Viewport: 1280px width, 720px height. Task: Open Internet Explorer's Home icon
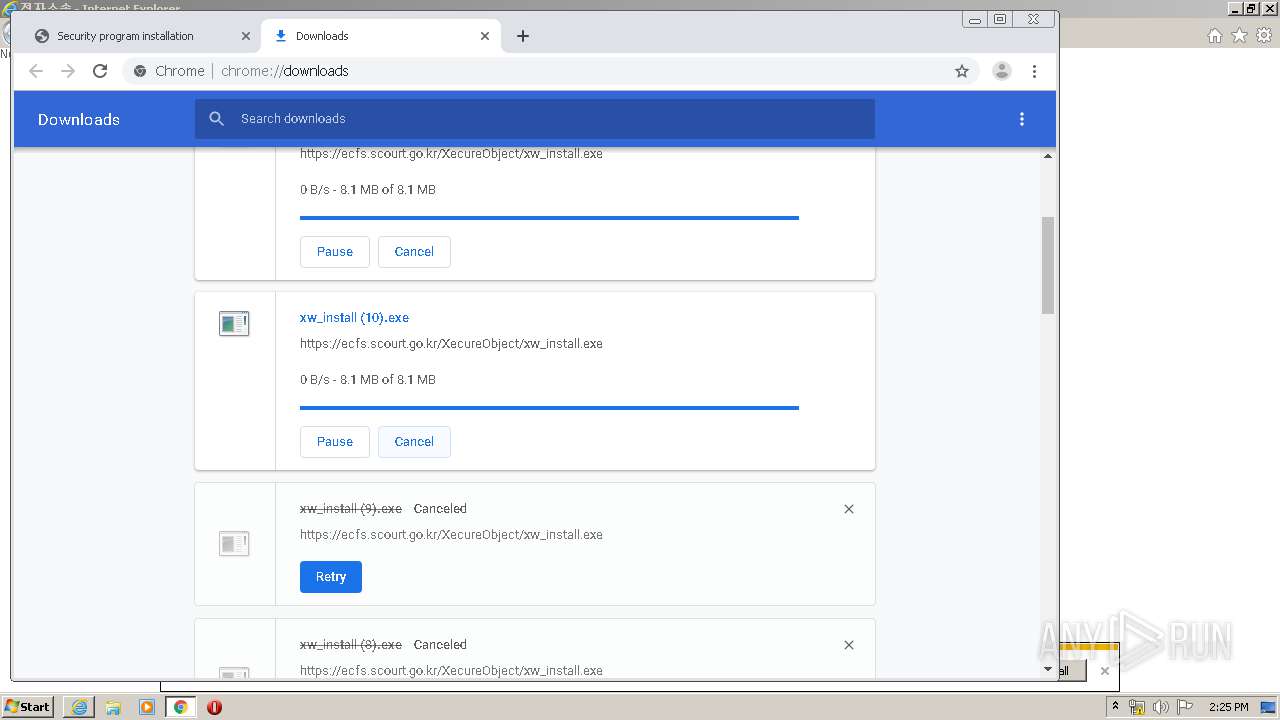(1214, 36)
